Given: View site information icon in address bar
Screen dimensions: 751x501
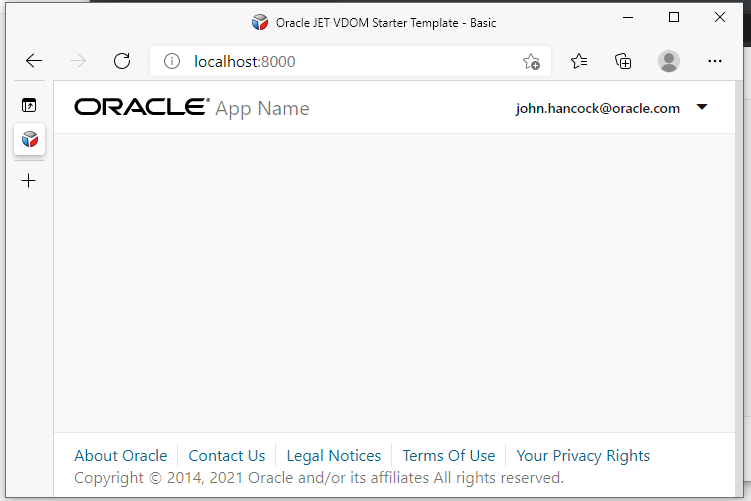Looking at the screenshot, I should coord(171,61).
